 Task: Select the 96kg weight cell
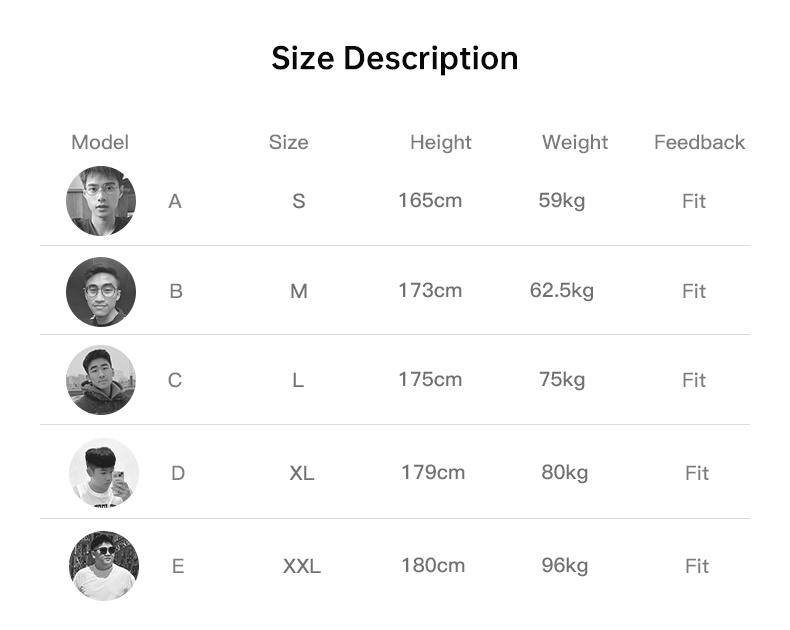(565, 565)
